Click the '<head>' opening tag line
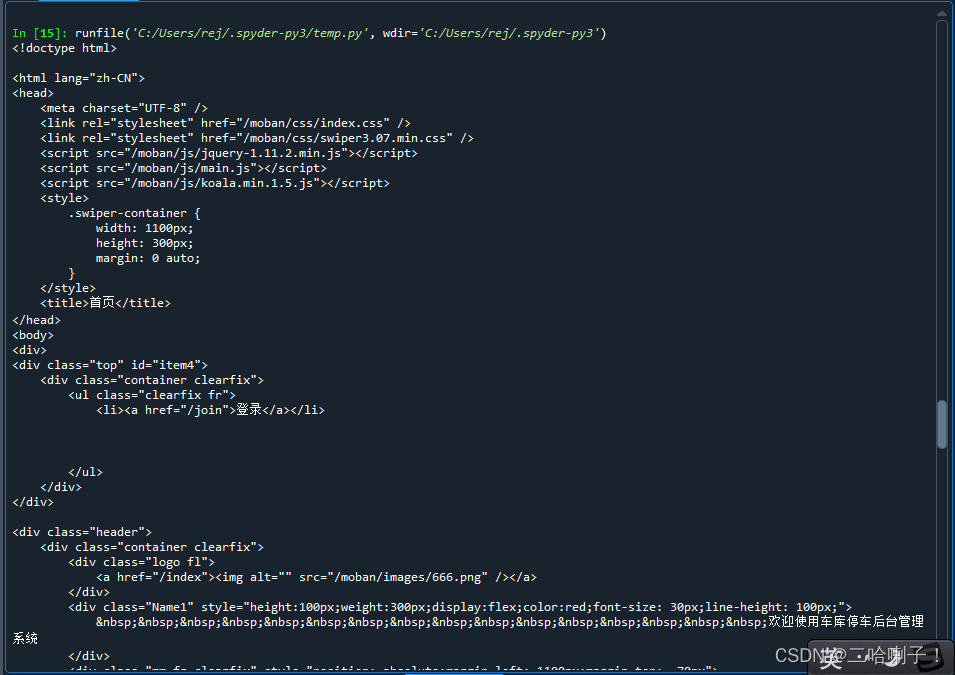 pyautogui.click(x=33, y=93)
